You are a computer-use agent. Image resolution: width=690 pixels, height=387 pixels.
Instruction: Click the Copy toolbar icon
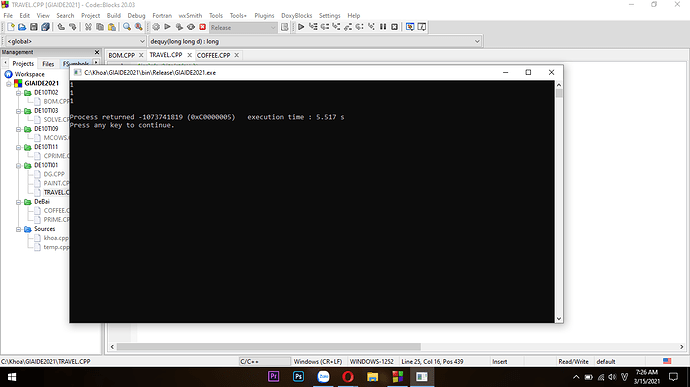(100, 27)
